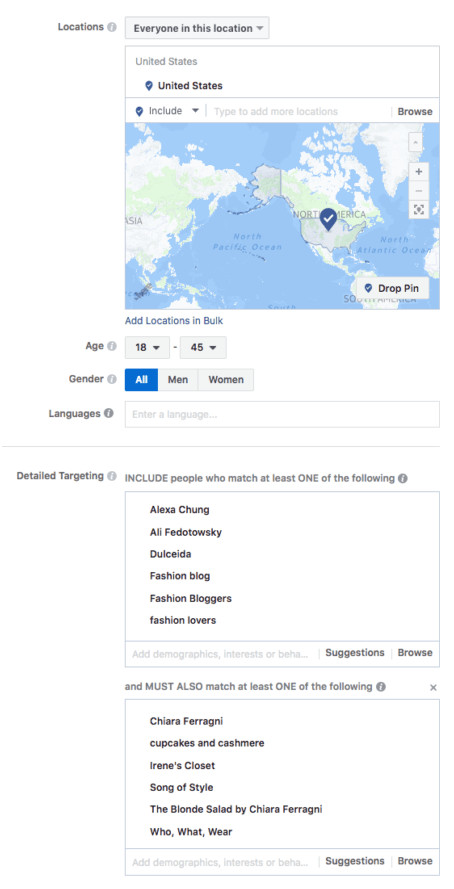Zoom in on the map
454x889 pixels.
pyautogui.click(x=418, y=171)
